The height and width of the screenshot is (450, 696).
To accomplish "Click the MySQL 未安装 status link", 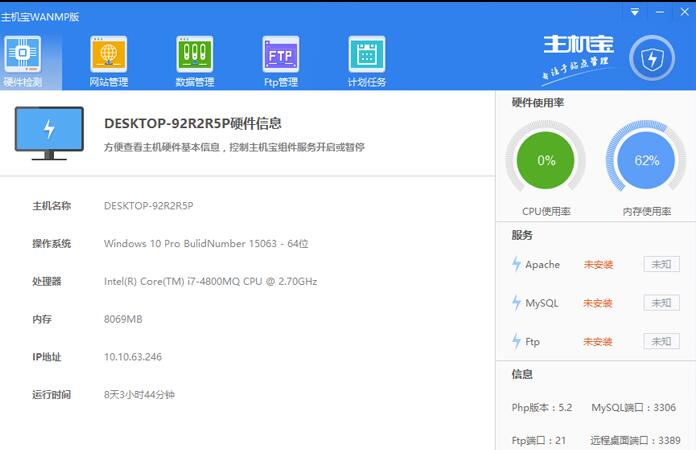I will point(598,303).
